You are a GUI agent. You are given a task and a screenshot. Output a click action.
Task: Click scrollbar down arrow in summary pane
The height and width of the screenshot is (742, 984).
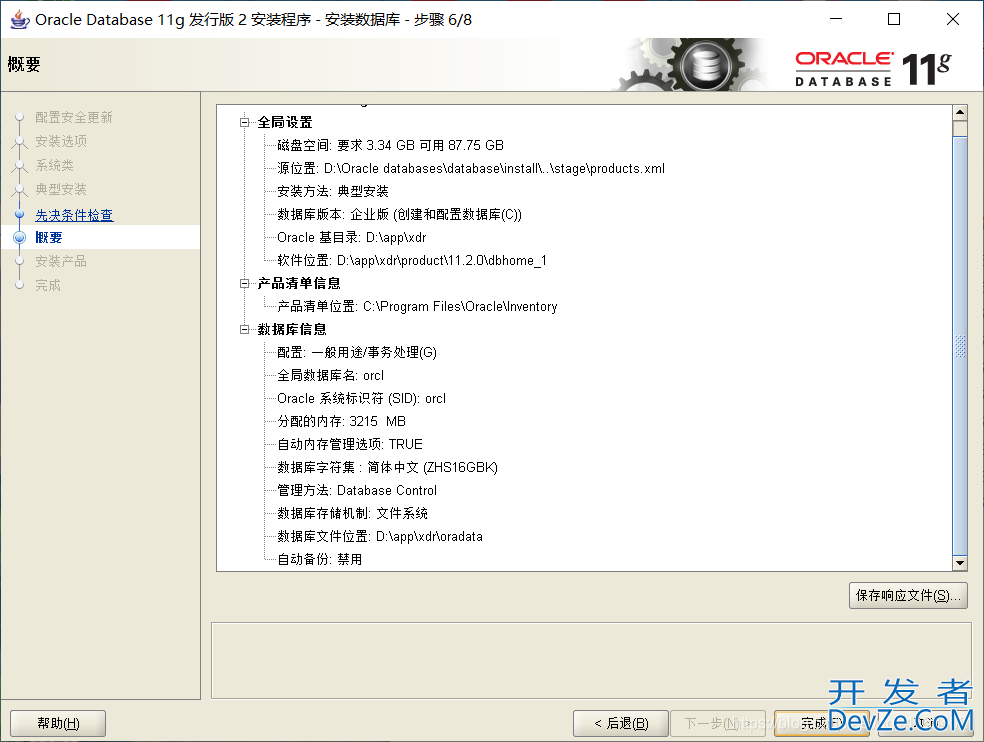pos(960,563)
